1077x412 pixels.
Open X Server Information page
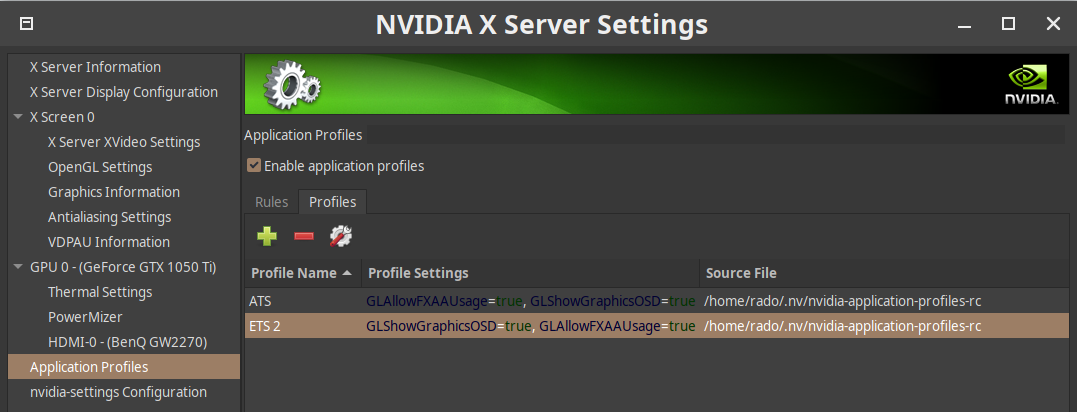tap(95, 67)
